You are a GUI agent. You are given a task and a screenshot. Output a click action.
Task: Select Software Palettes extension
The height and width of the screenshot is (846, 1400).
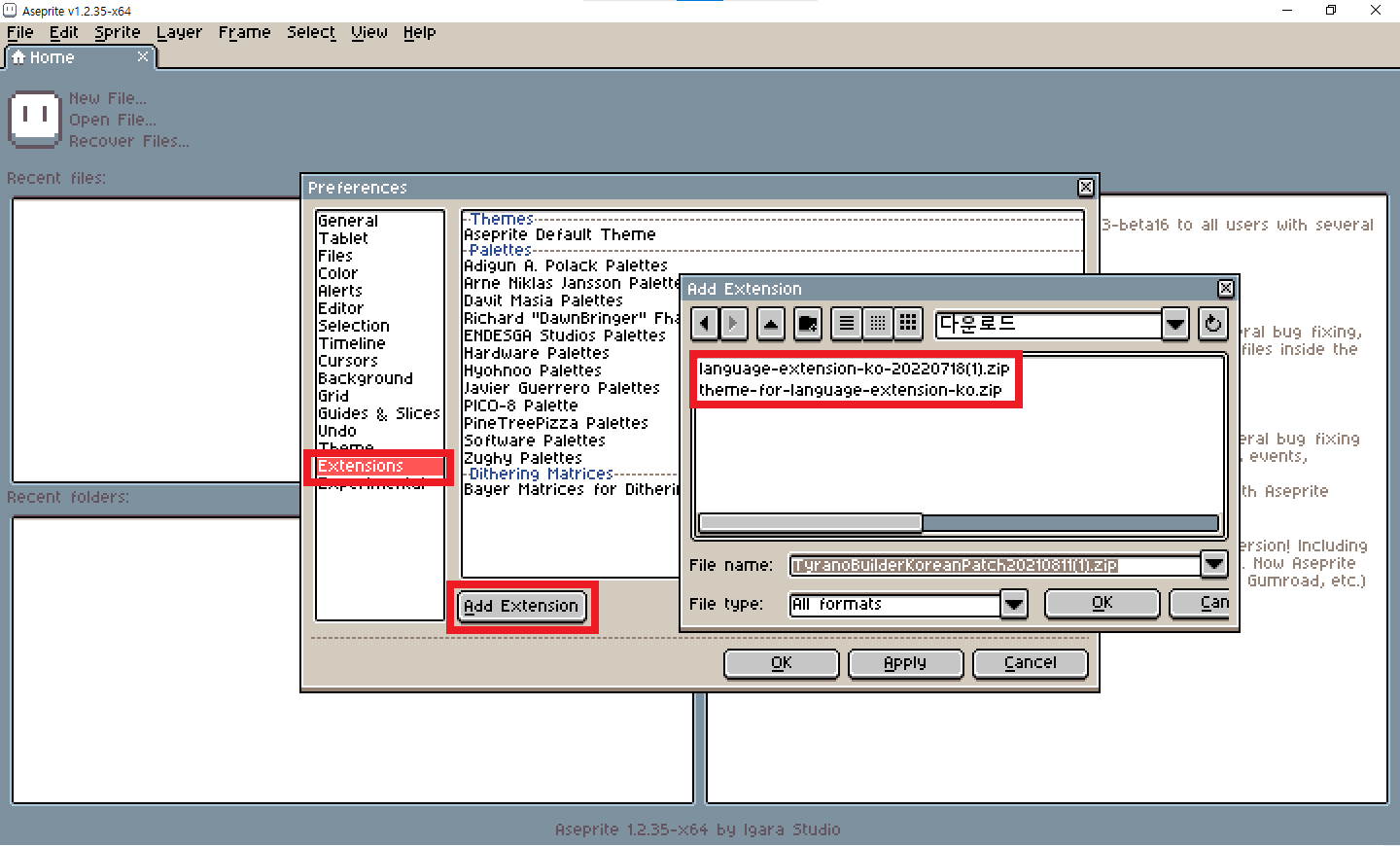535,441
